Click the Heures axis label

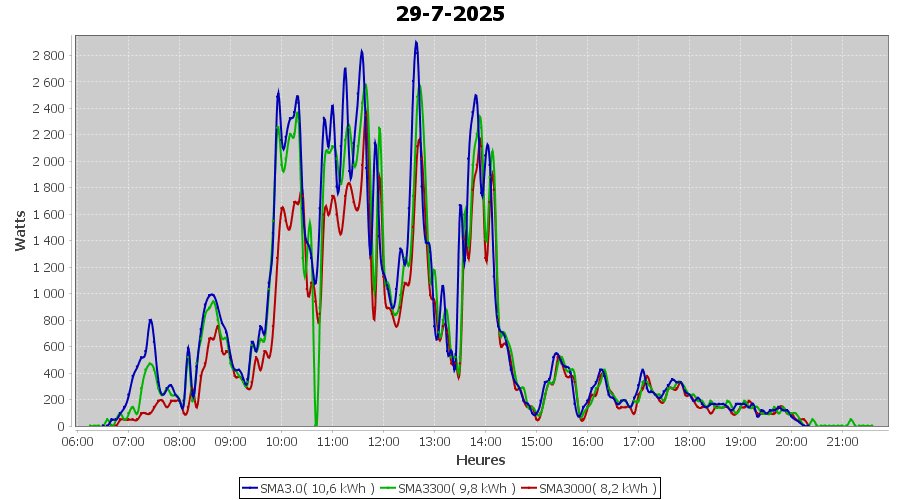click(x=480, y=460)
